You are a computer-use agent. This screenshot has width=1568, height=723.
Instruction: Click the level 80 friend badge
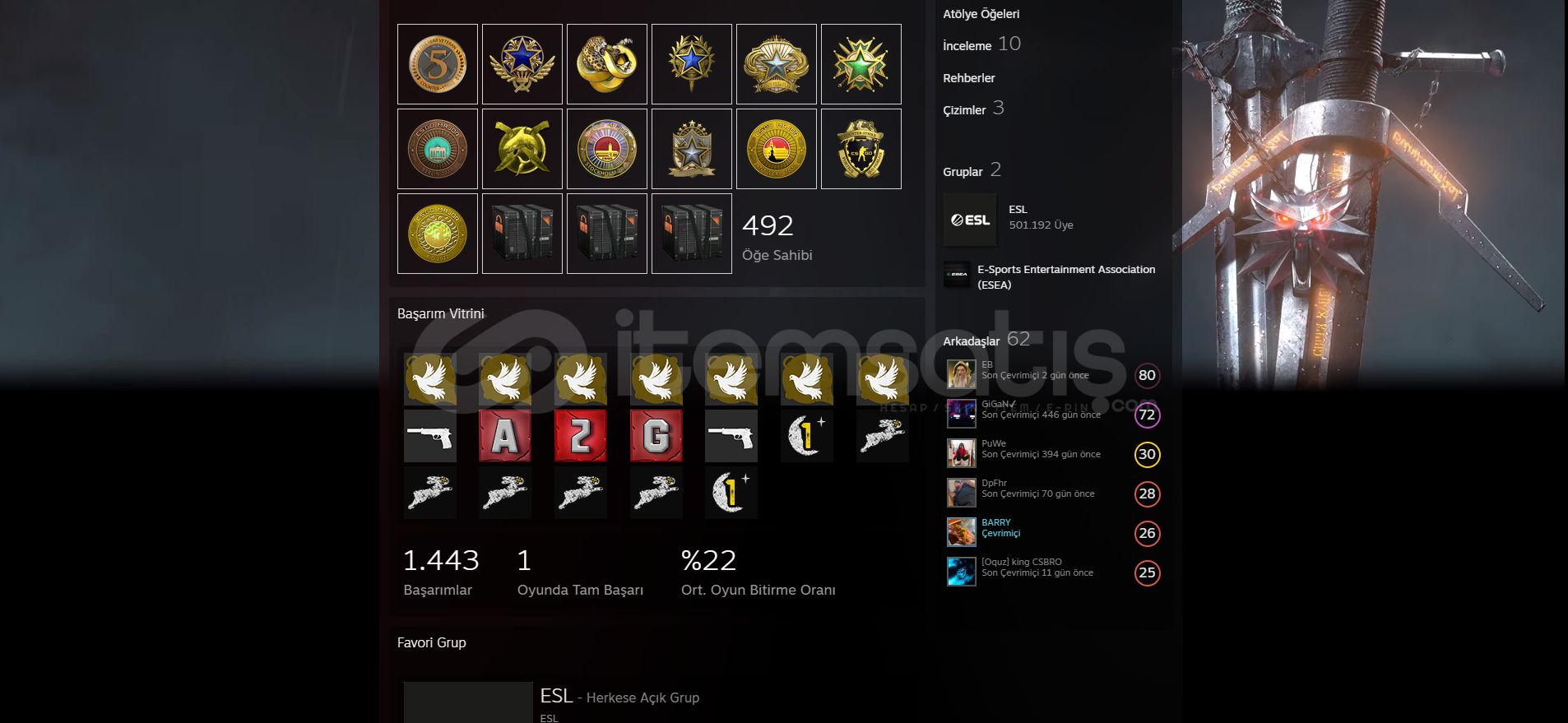click(1147, 375)
